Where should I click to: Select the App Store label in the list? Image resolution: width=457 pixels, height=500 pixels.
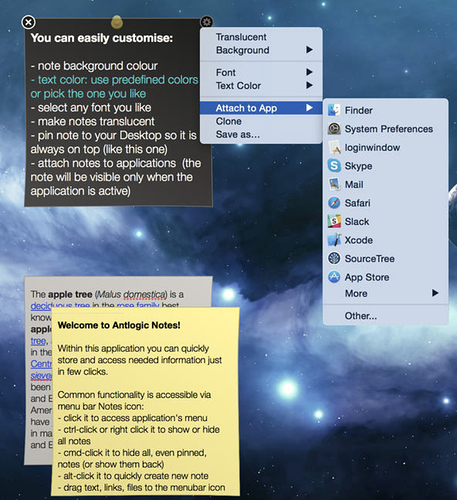(367, 277)
